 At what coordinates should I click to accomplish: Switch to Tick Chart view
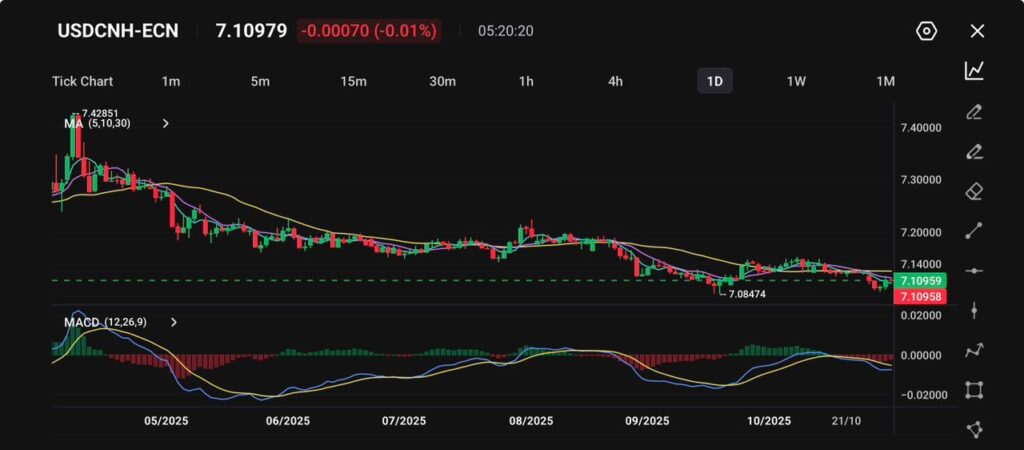(82, 81)
